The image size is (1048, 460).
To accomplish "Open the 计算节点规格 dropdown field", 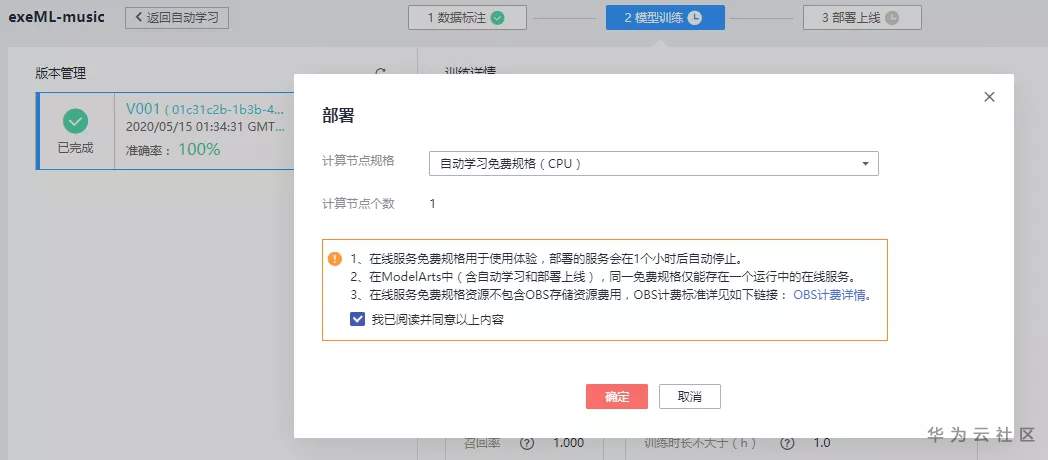I will [653, 163].
